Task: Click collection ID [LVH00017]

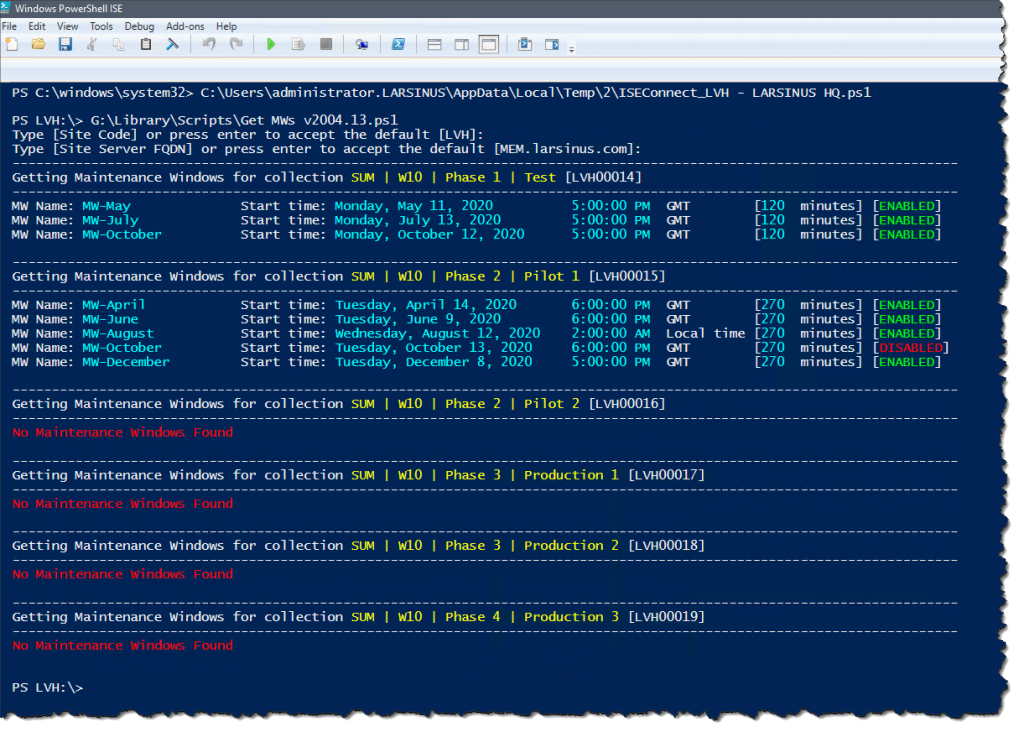Action: 666,475
